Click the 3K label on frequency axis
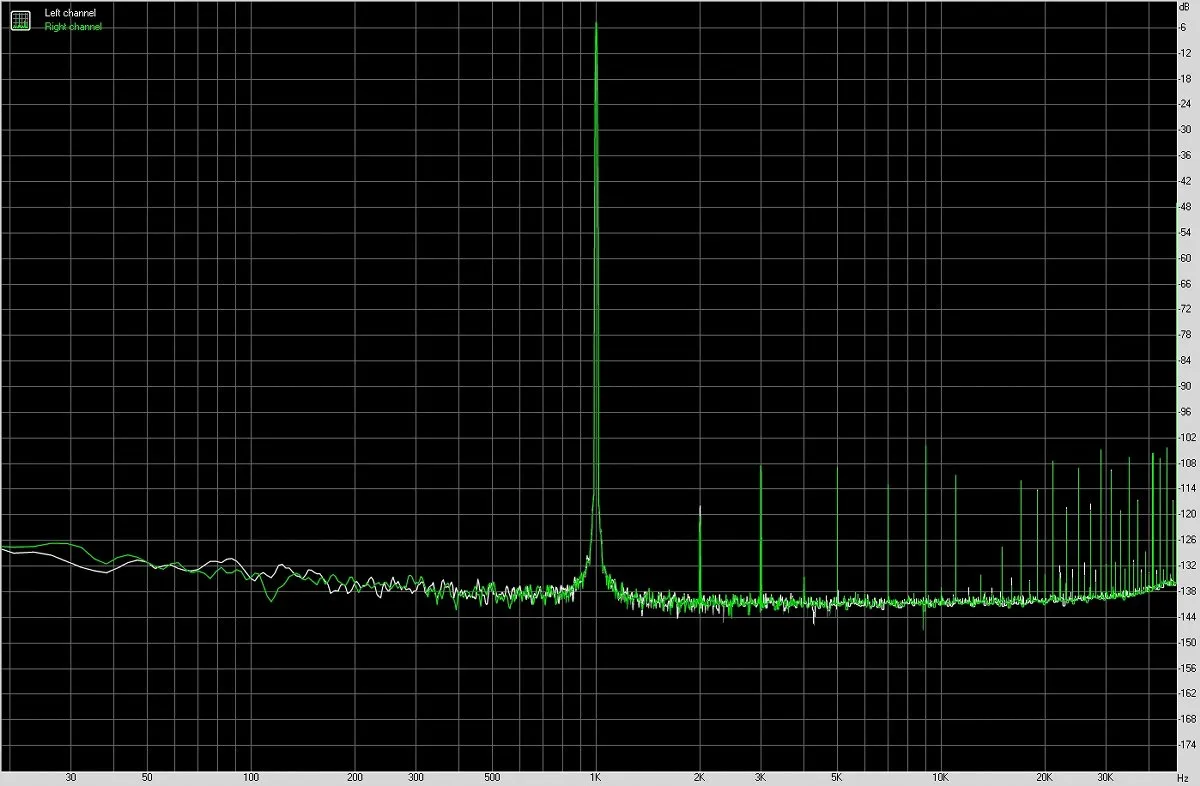The height and width of the screenshot is (786, 1200). click(761, 777)
